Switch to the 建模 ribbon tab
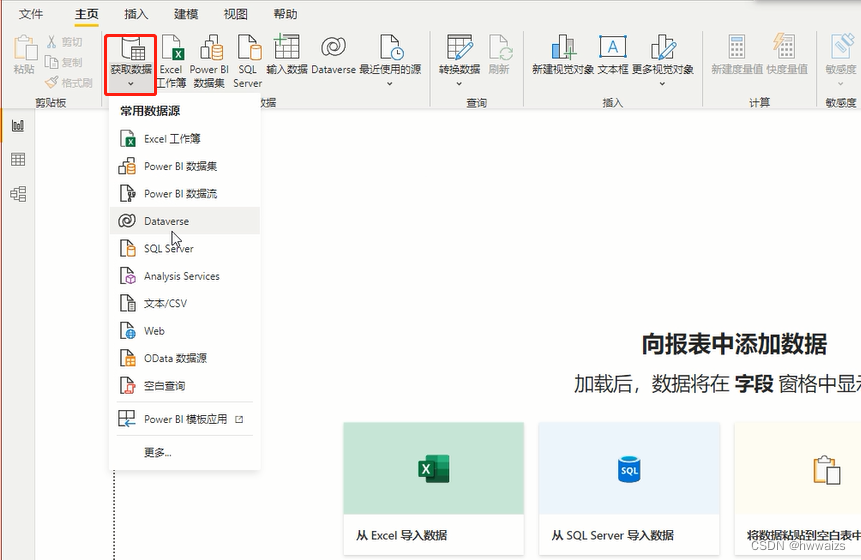Screen dimensions: 861x560 pos(186,14)
